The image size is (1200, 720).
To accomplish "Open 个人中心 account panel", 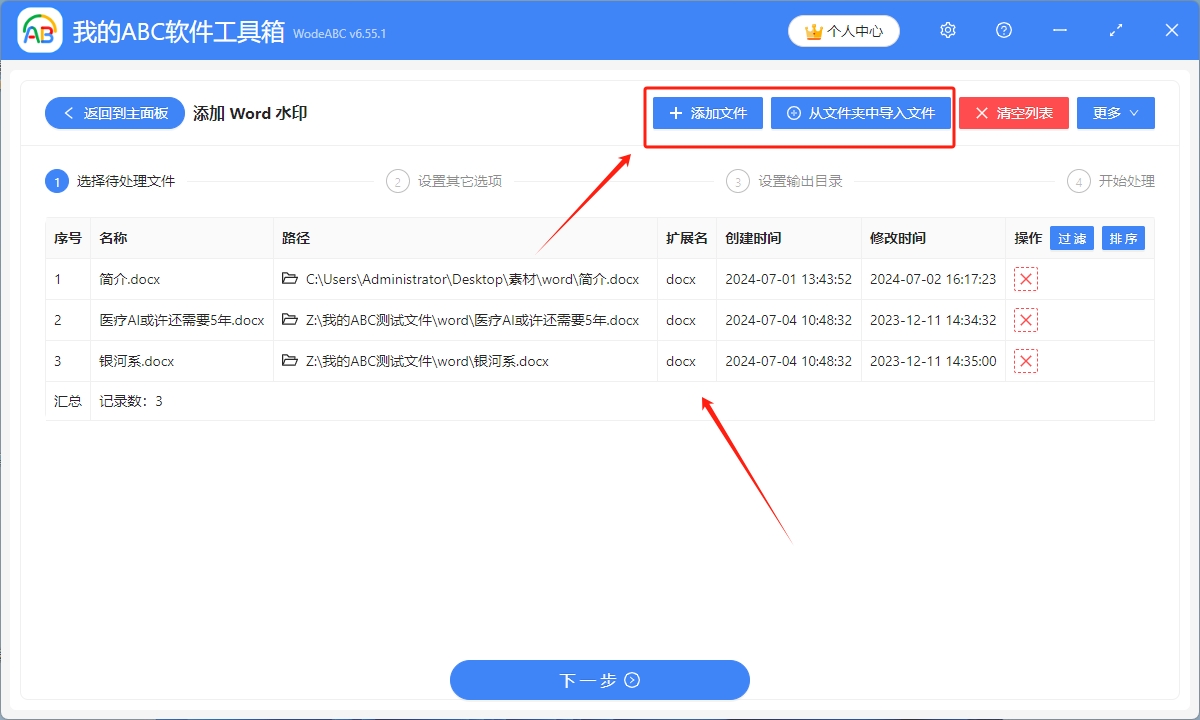I will click(843, 31).
